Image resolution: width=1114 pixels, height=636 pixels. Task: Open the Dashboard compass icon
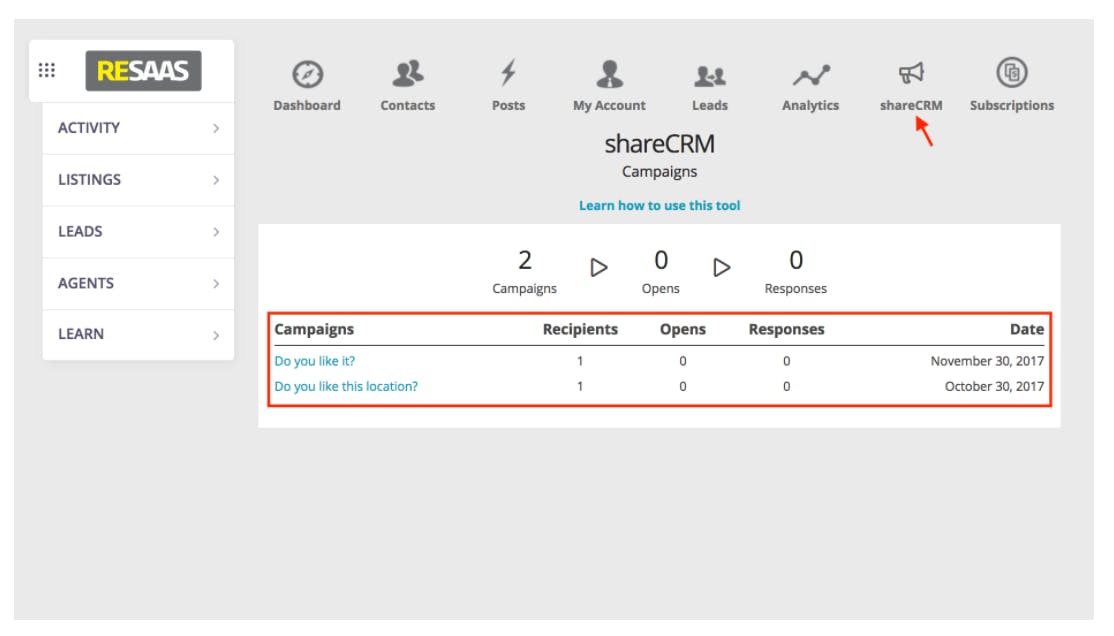[x=307, y=74]
